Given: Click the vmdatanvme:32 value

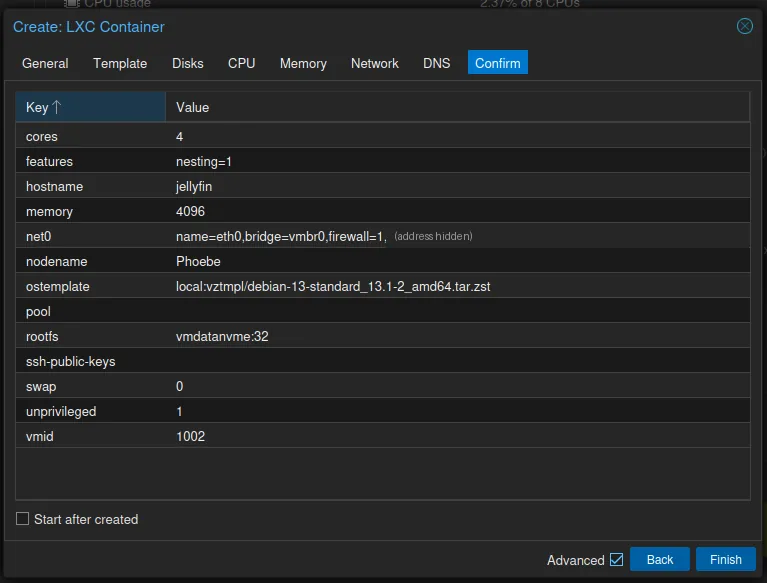Looking at the screenshot, I should [x=222, y=336].
